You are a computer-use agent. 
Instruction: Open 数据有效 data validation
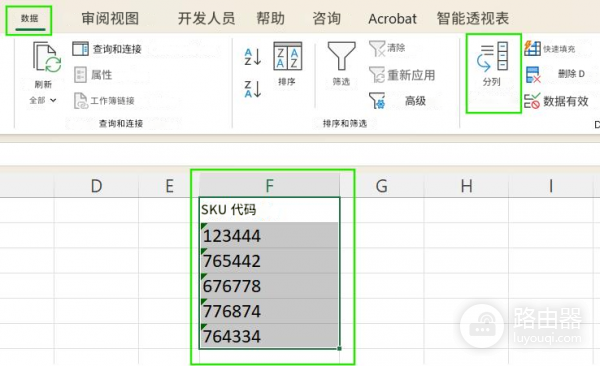pyautogui.click(x=556, y=101)
